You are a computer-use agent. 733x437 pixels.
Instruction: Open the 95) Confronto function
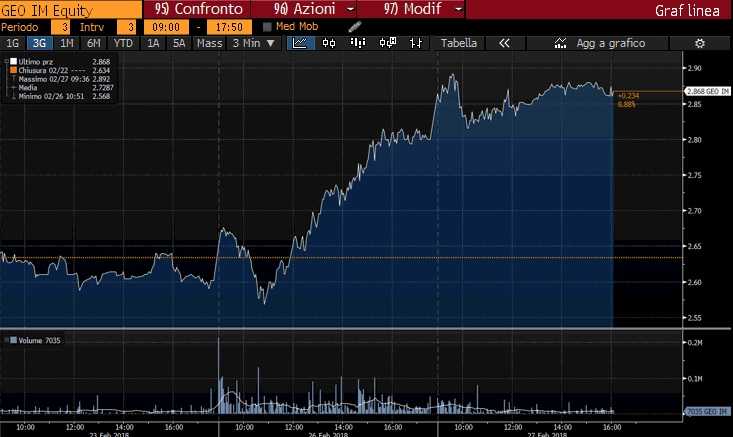pos(197,9)
